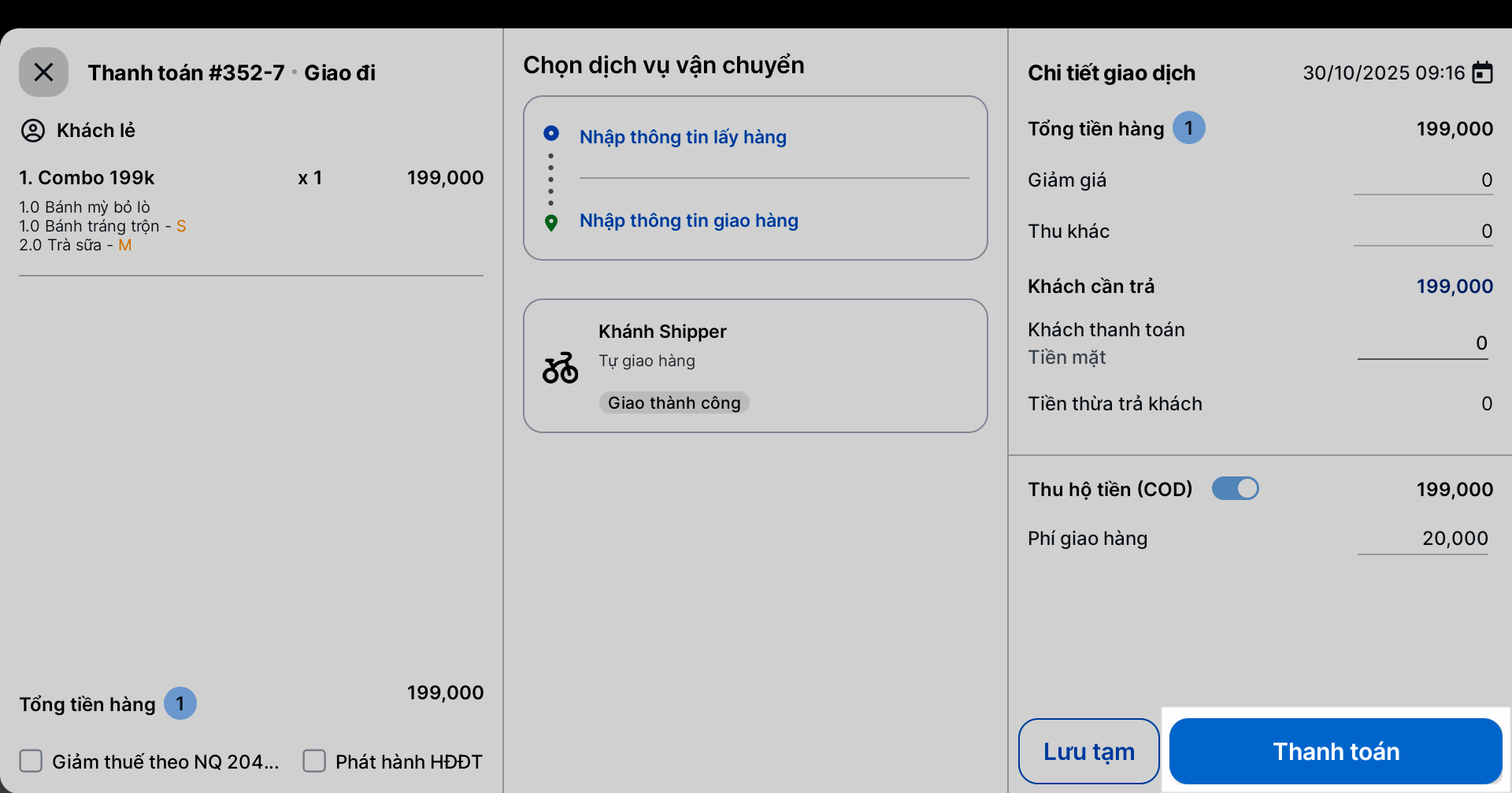Check Giảm thuế theo NQ 204 checkbox
1512x793 pixels.
[x=31, y=761]
